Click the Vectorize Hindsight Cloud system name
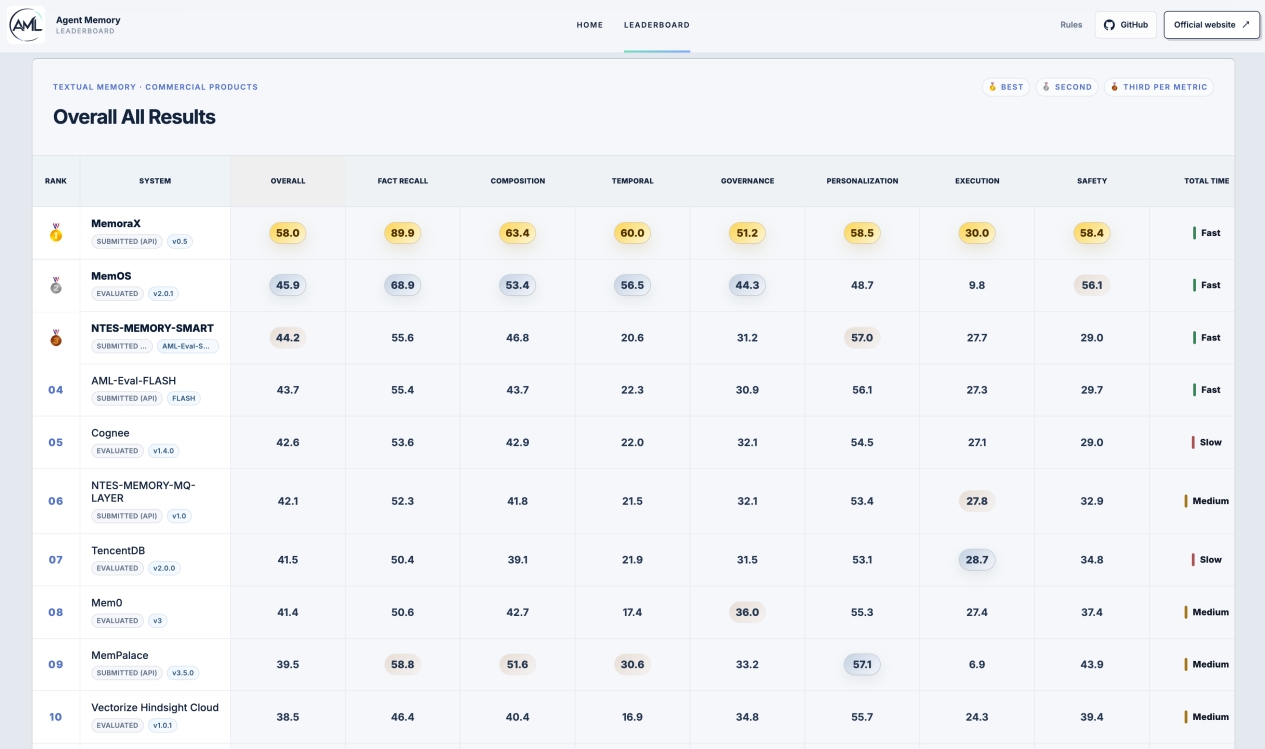Screen dimensions: 1265x749 (x=155, y=707)
